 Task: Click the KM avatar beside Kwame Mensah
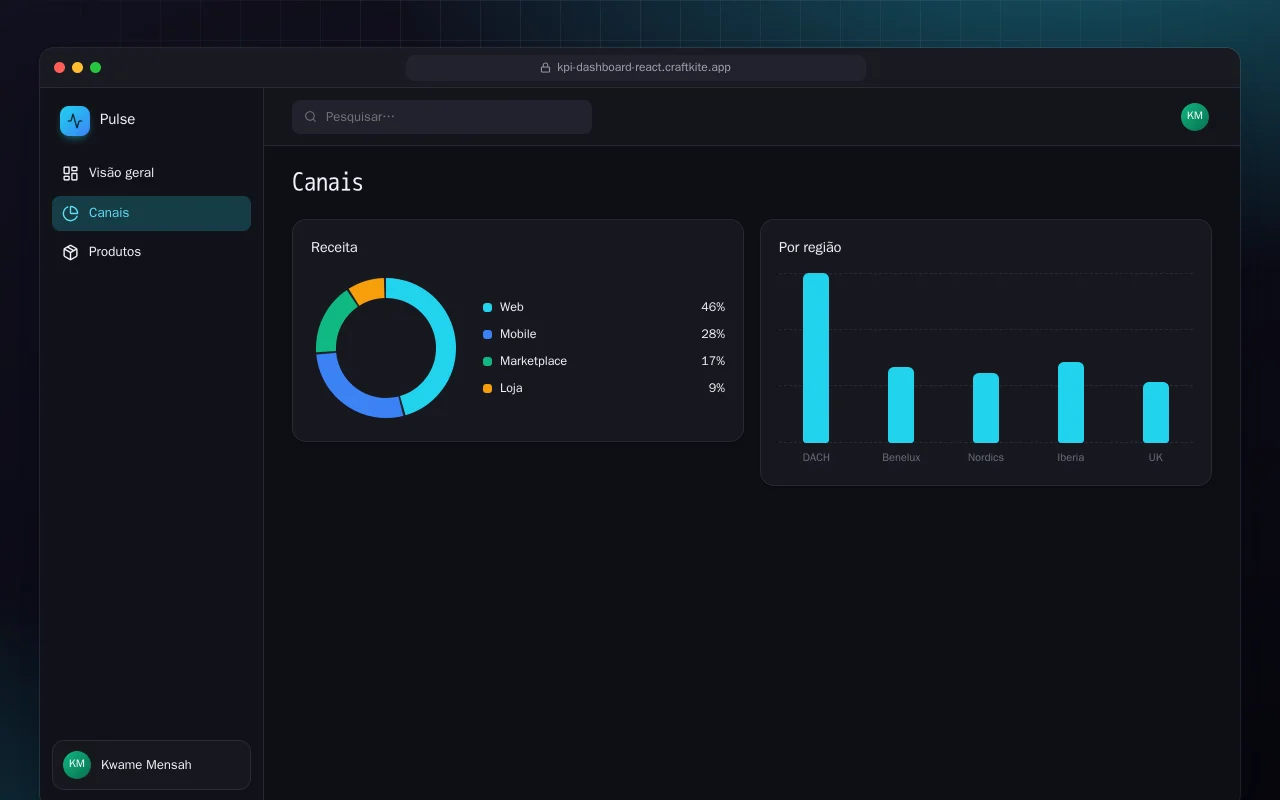tap(77, 765)
